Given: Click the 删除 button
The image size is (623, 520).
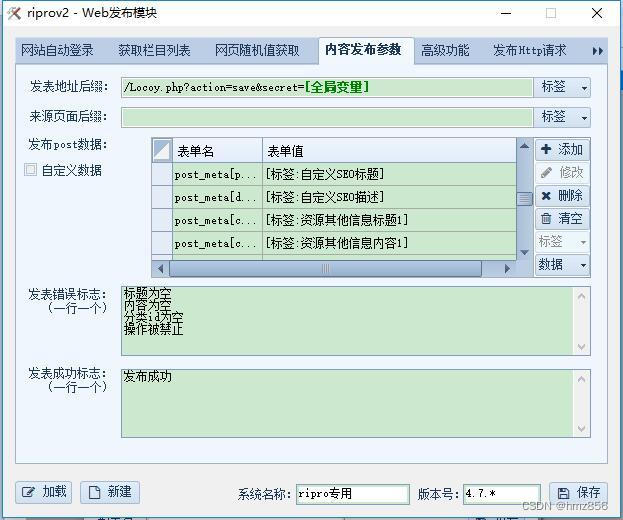Looking at the screenshot, I should (x=562, y=195).
